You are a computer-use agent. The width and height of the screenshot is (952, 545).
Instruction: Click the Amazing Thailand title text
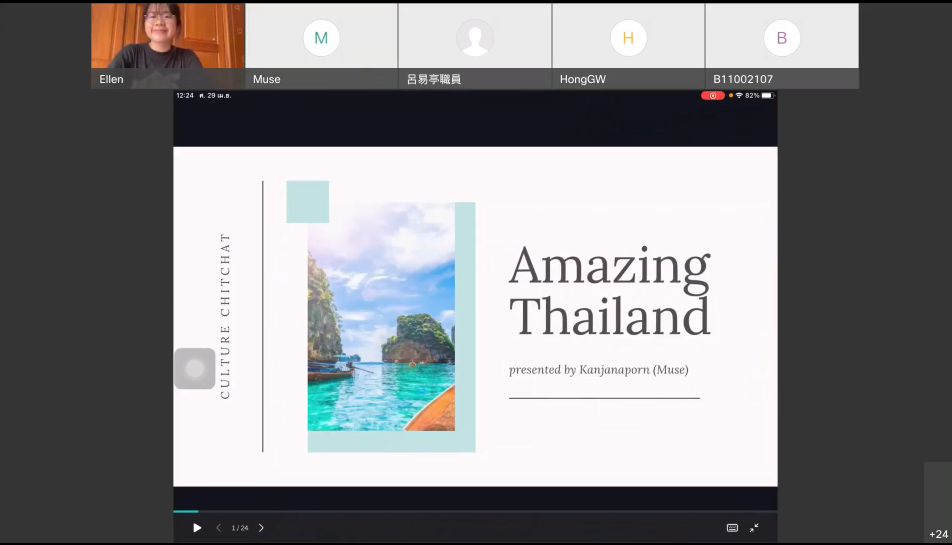(x=610, y=291)
